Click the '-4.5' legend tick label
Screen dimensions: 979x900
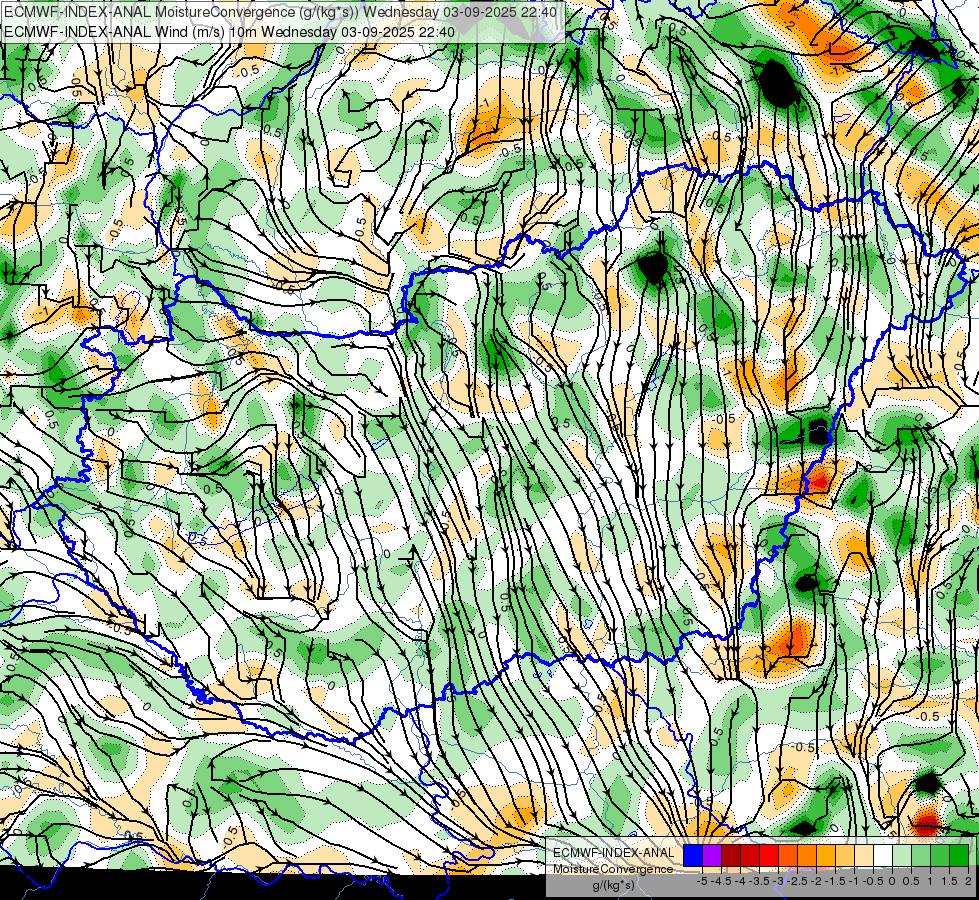point(721,881)
